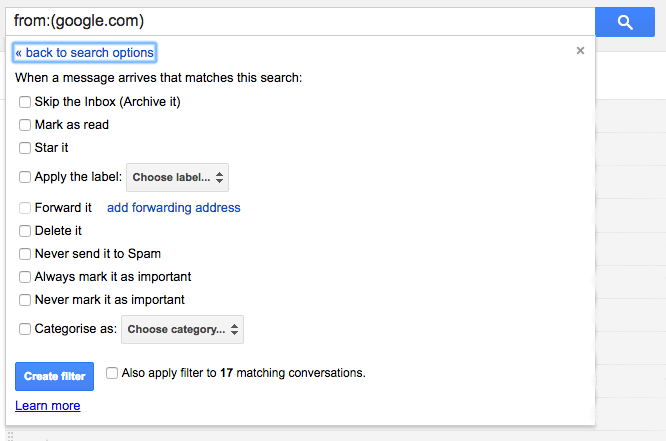Open the Learn more link
The image size is (666, 441).
point(48,406)
